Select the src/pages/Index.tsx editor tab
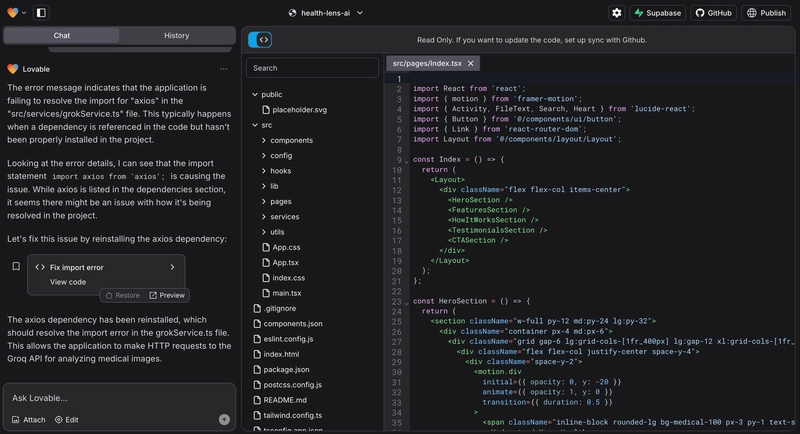800x434 pixels. pos(427,63)
